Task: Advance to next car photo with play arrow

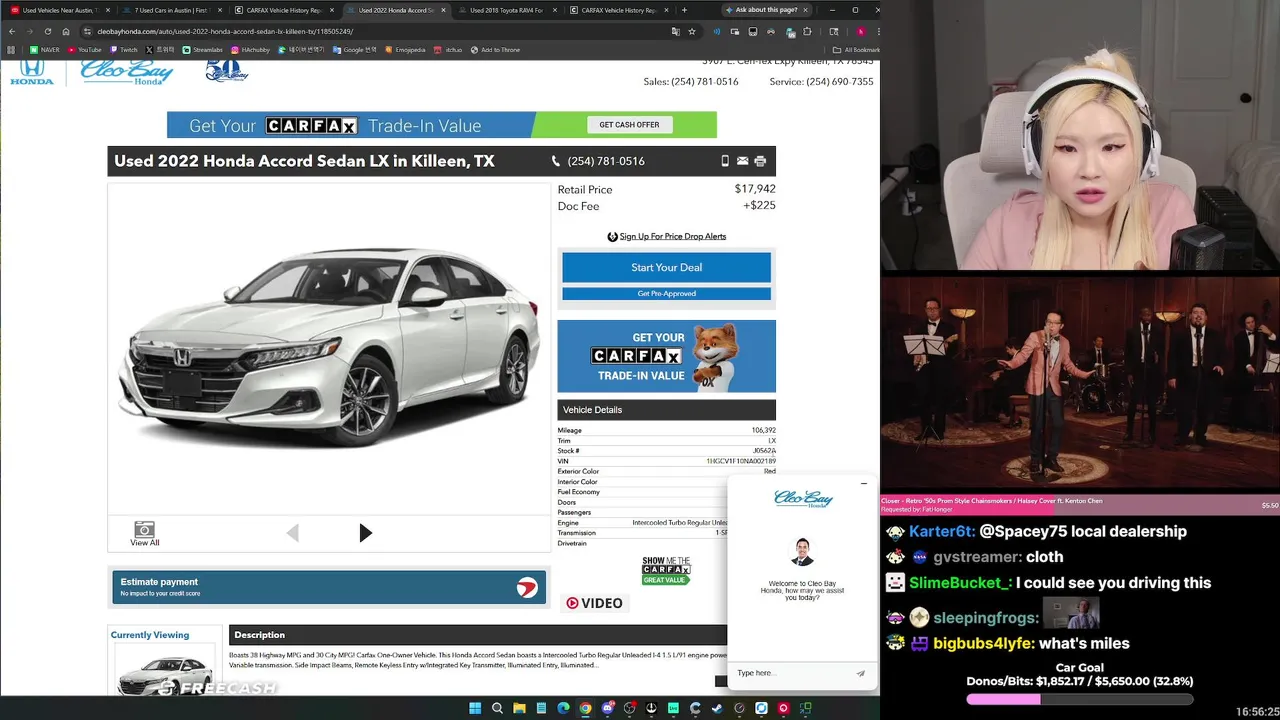Action: tap(365, 533)
